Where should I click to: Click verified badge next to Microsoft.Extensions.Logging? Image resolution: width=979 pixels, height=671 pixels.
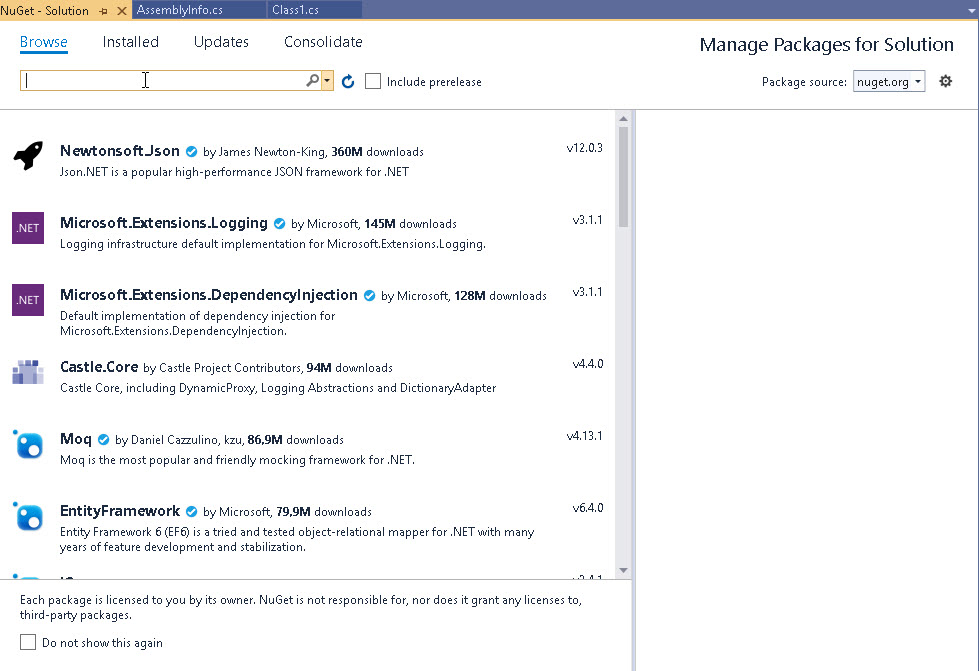point(280,223)
